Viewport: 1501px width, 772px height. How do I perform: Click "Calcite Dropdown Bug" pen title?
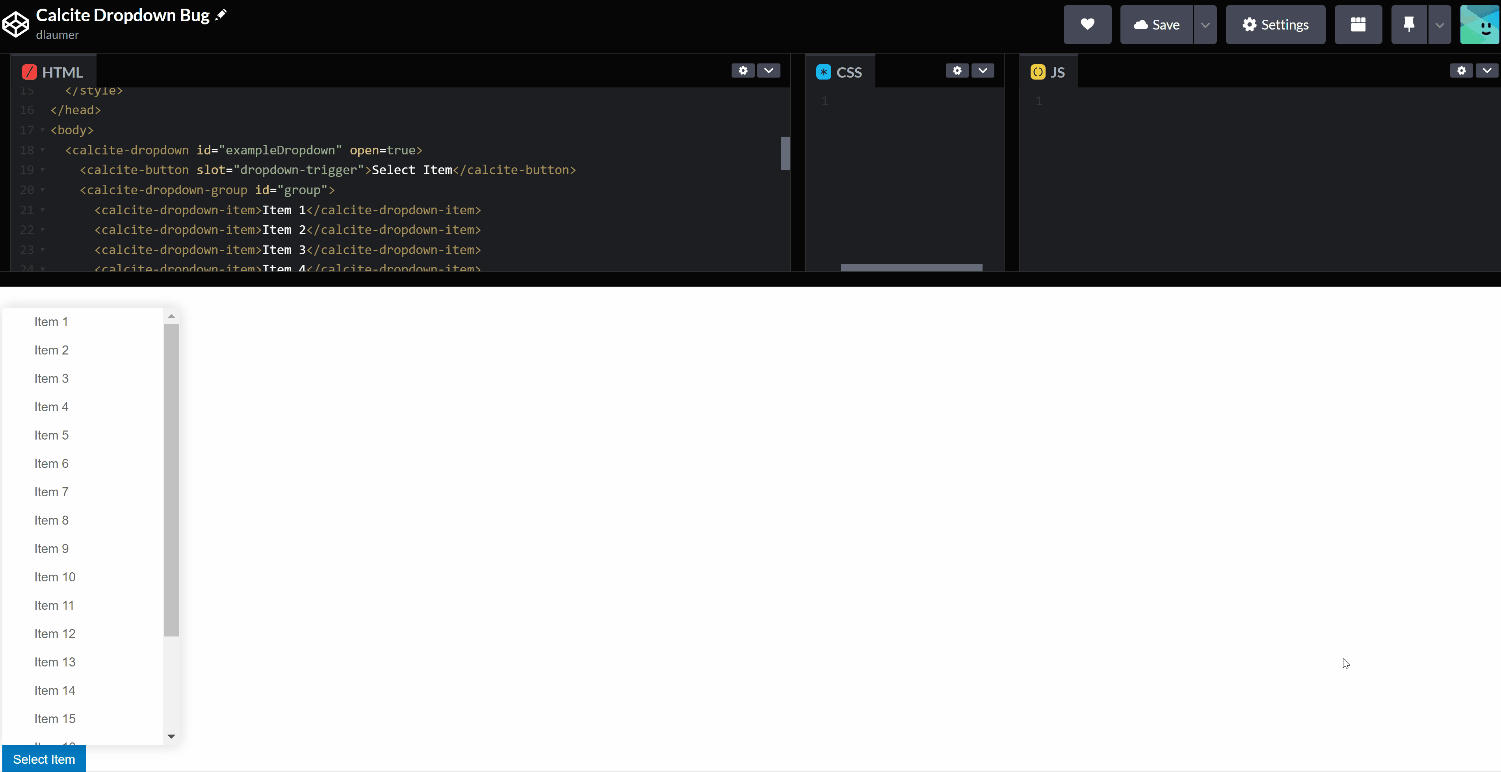click(x=123, y=15)
